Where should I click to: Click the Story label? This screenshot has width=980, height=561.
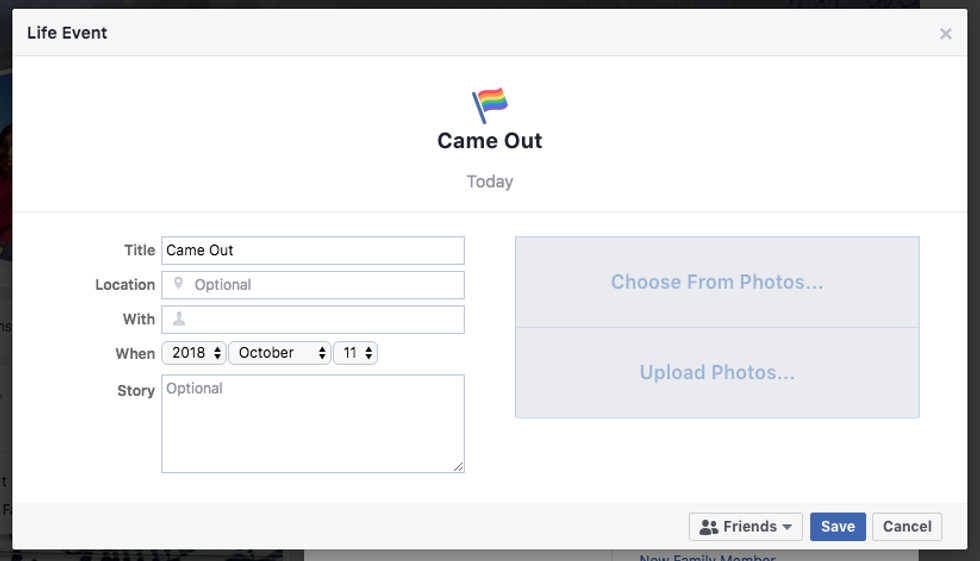click(136, 391)
